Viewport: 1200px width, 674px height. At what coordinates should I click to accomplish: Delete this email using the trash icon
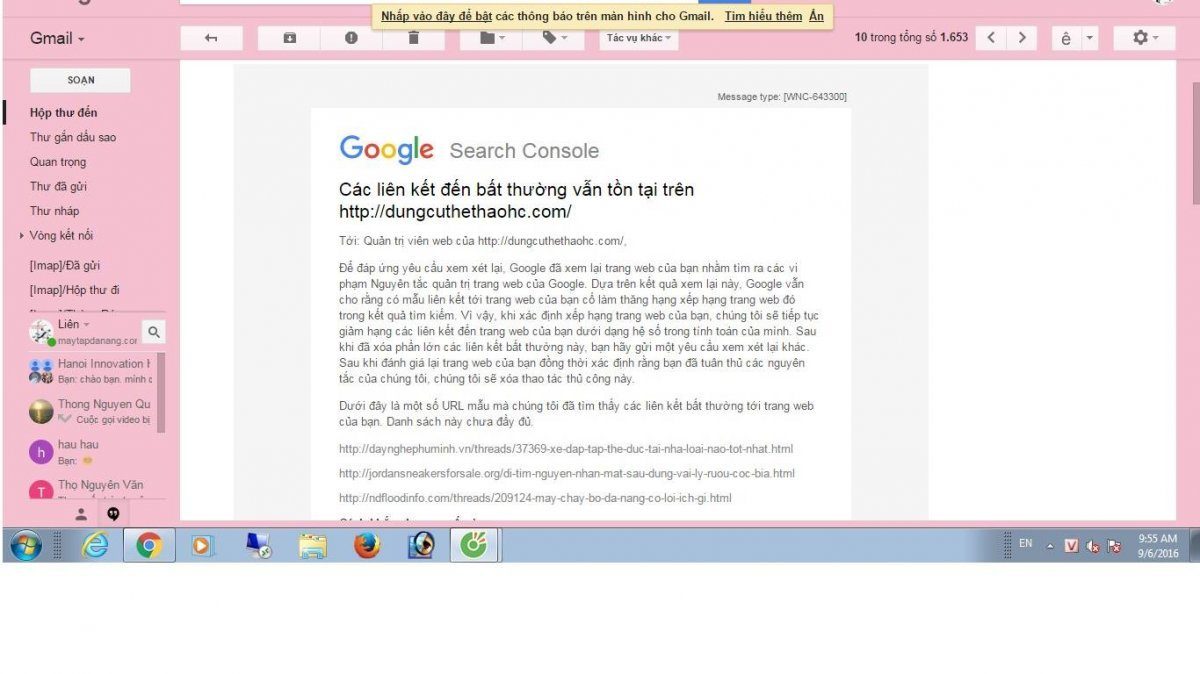tap(413, 38)
